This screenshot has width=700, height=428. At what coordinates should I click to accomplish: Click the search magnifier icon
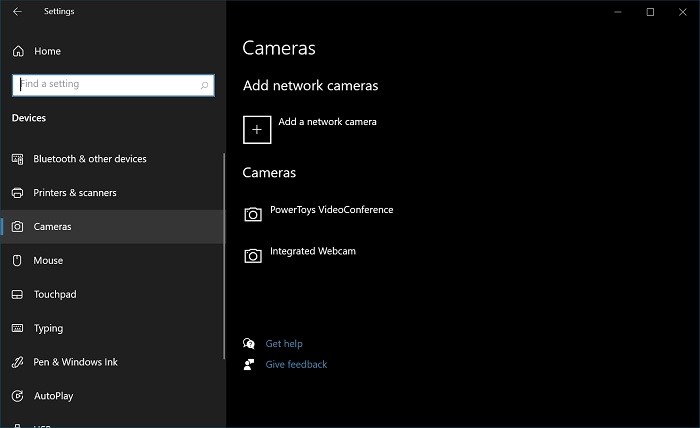204,85
